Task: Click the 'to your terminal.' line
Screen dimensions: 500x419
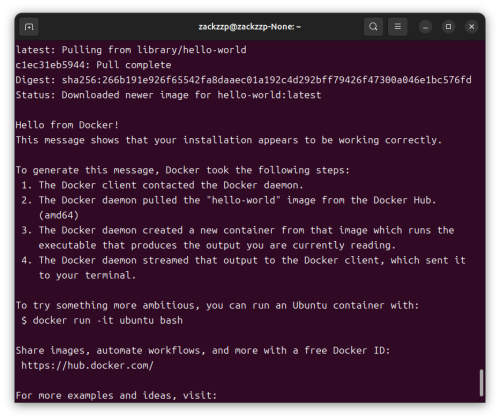Action: [87, 275]
